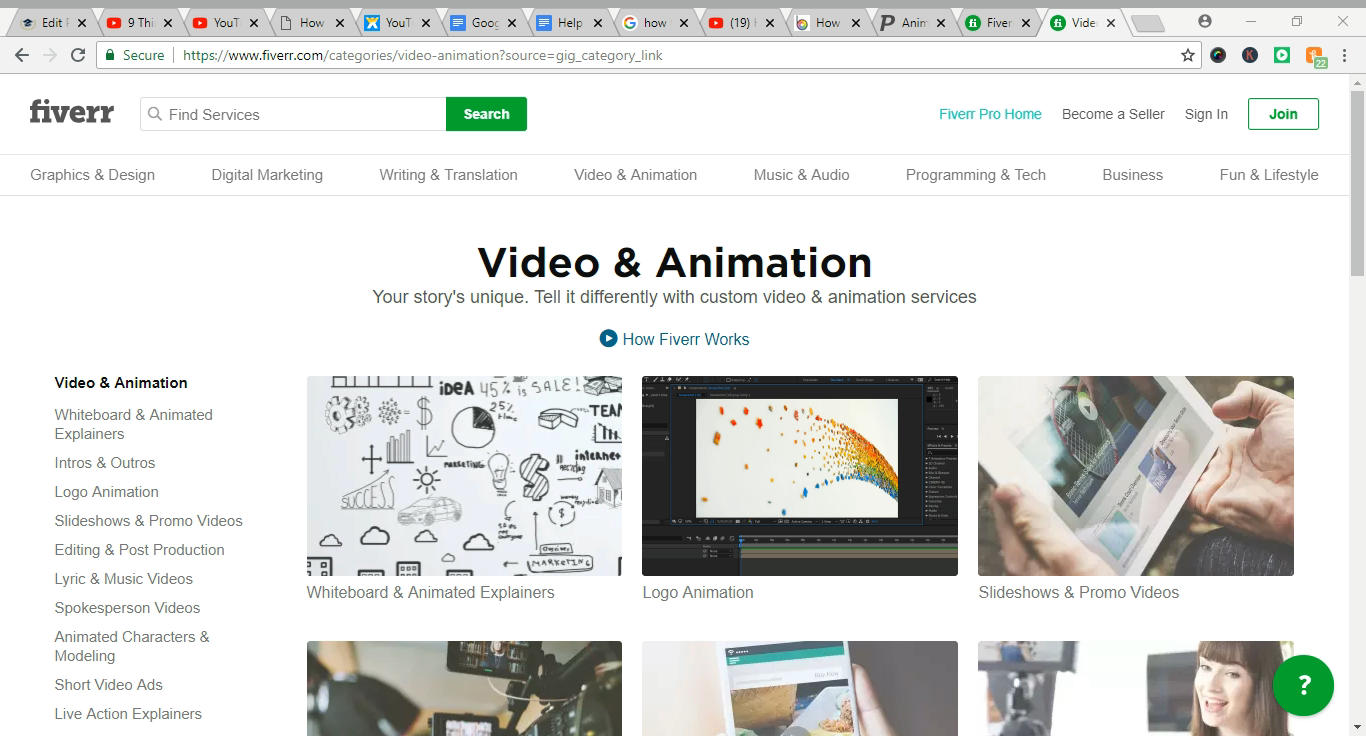Click the Chrome profile avatar icon
The image size is (1366, 736).
coord(1205,21)
